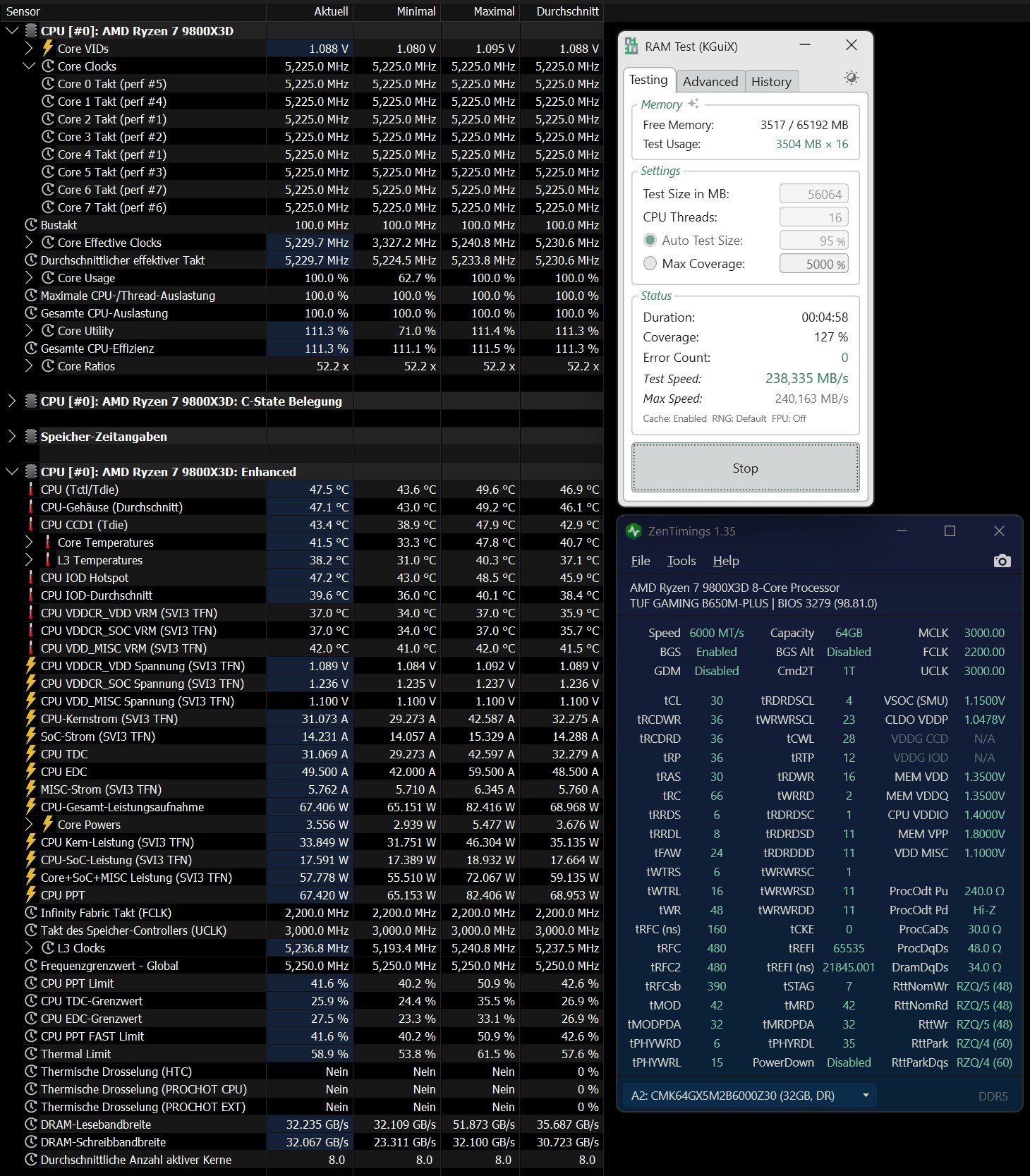Click the chip icon beside C-State Belegung group
The width and height of the screenshot is (1030, 1176).
31,401
